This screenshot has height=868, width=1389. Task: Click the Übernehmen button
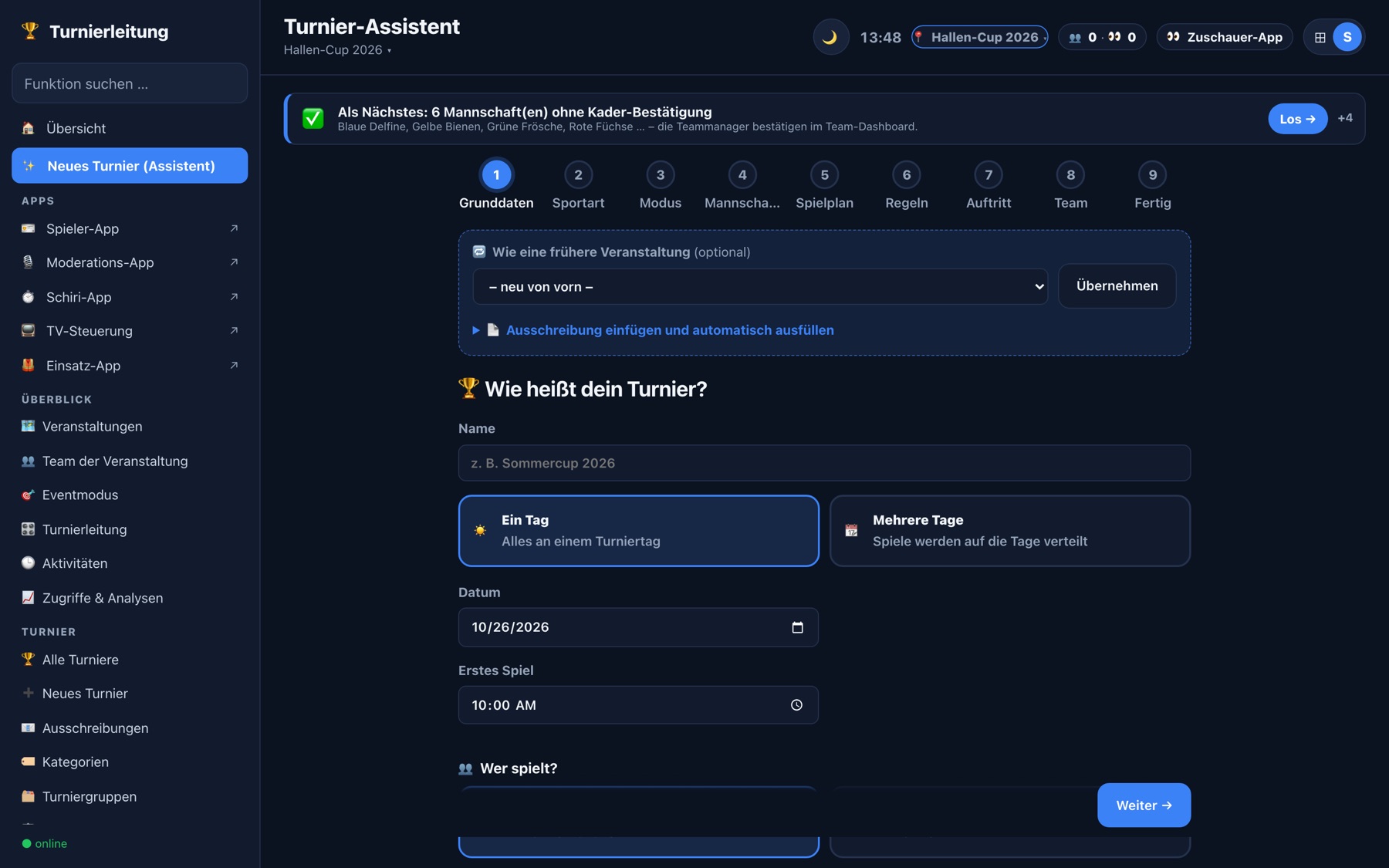(x=1117, y=286)
